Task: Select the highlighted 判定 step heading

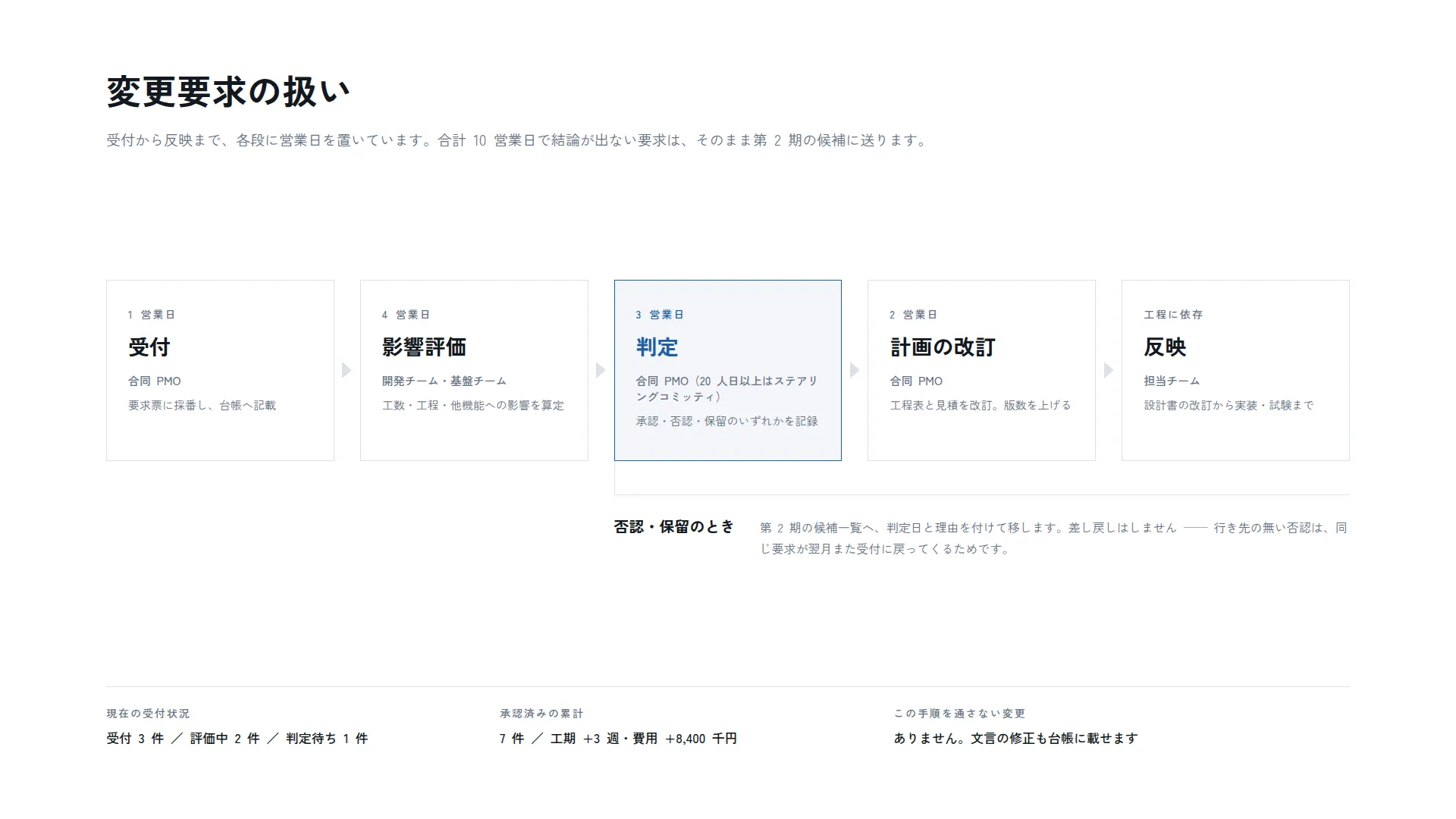Action: point(657,347)
